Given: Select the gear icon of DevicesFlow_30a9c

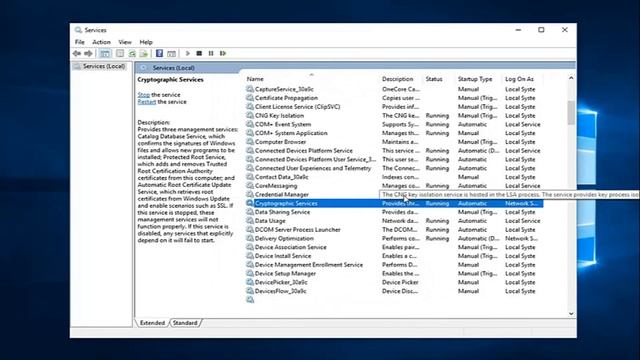Looking at the screenshot, I should (x=250, y=291).
